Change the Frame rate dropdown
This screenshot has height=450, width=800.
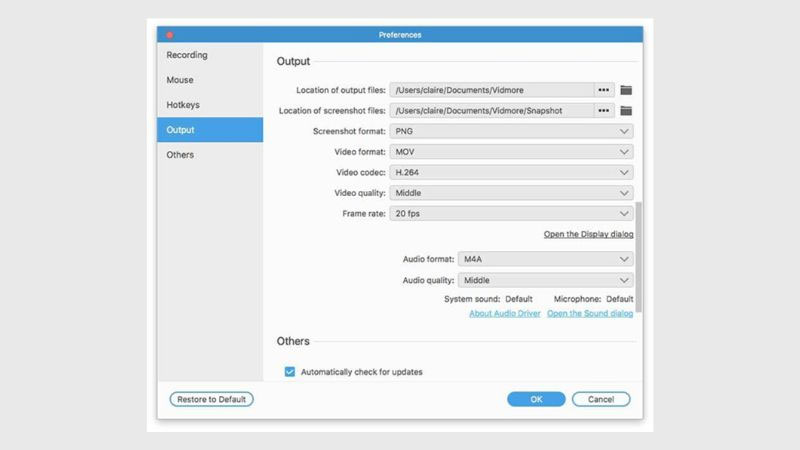511,213
